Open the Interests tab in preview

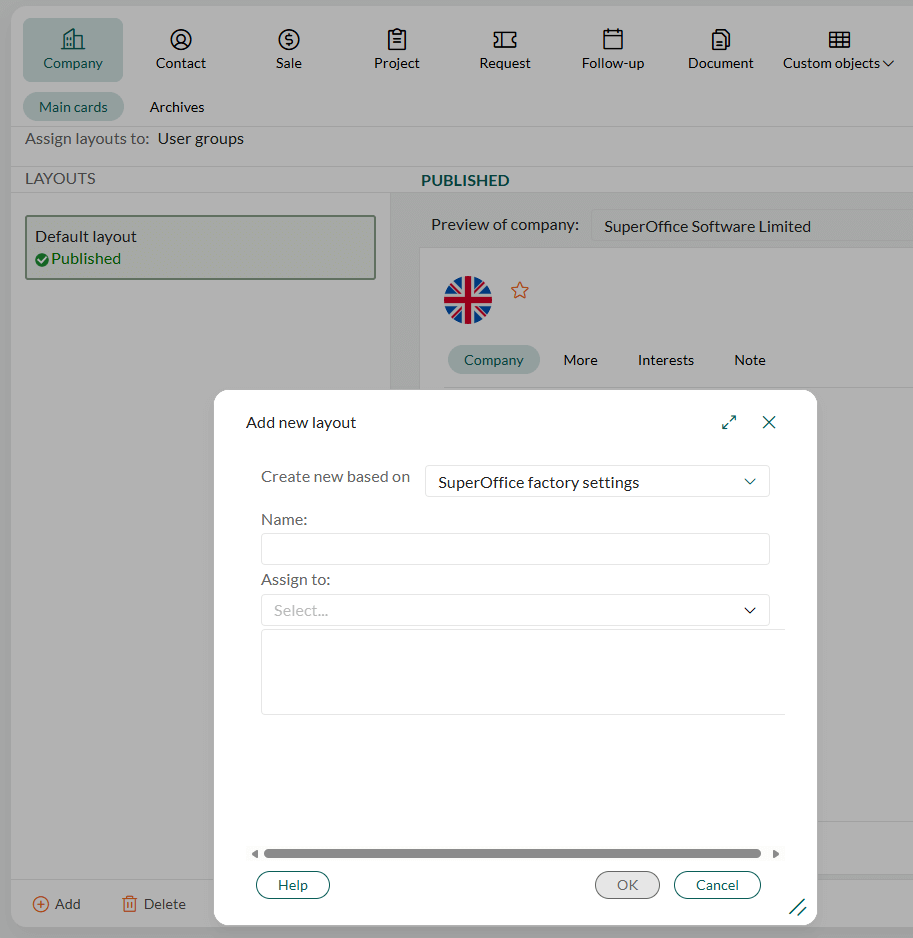pos(665,360)
